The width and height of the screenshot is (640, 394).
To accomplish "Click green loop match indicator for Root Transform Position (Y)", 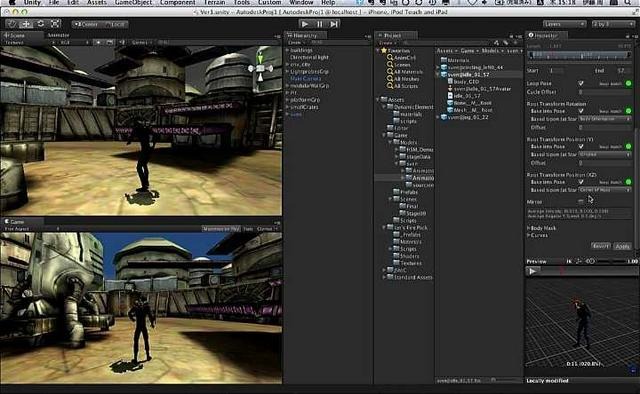I will (x=629, y=146).
